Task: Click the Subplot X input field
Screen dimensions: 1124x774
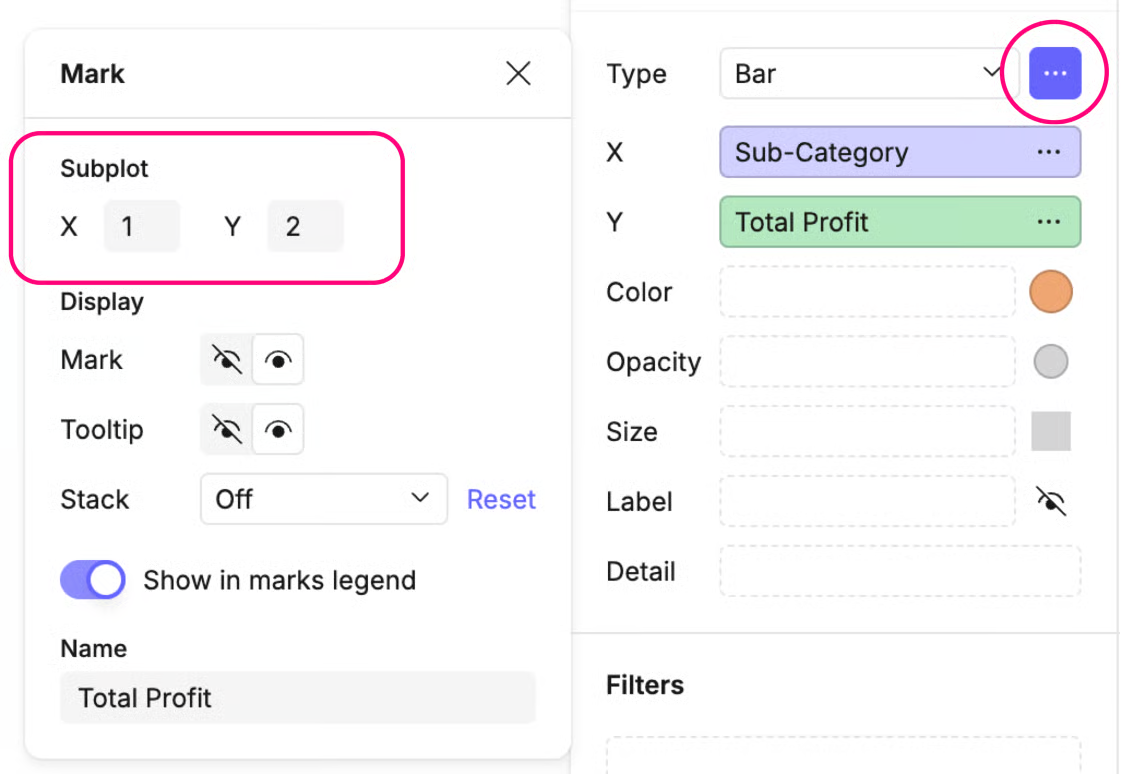Action: point(142,227)
